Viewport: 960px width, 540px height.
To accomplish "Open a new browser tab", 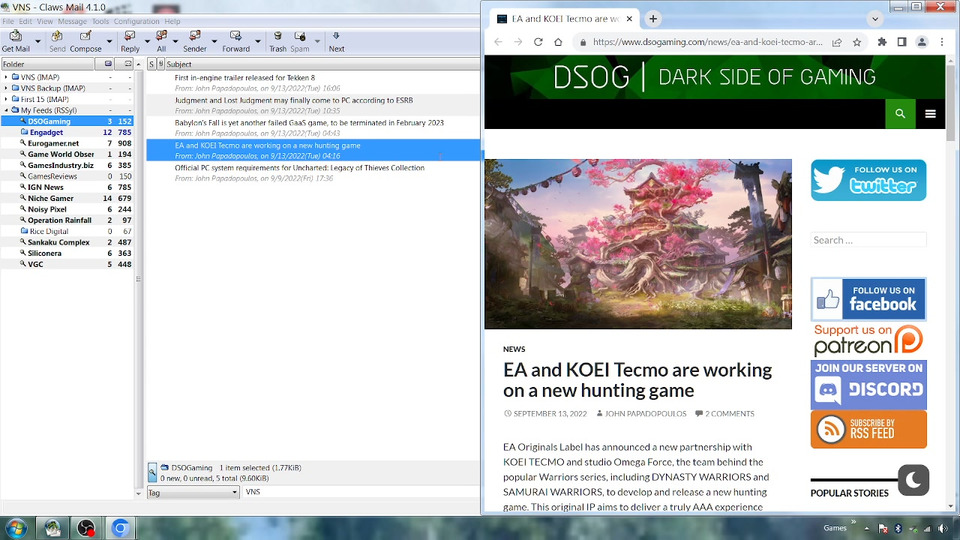I will point(653,19).
